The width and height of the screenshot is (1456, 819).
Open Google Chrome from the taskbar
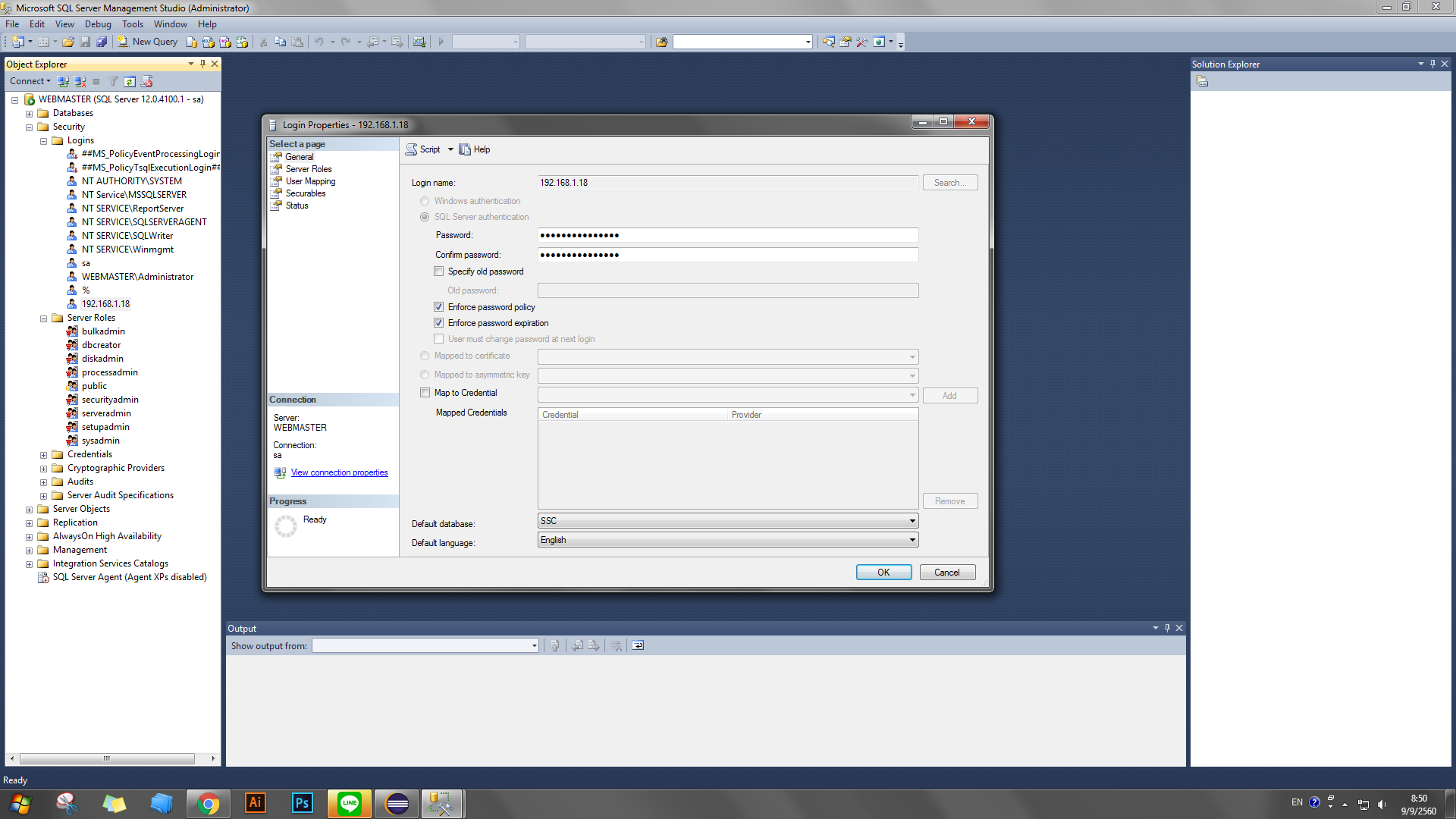(x=208, y=803)
